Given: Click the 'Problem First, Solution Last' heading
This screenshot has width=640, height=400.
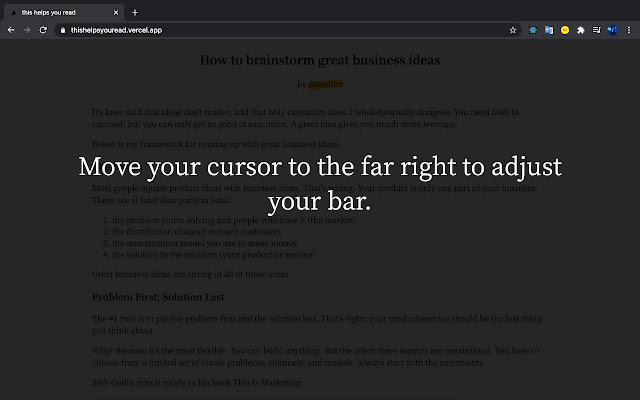Looking at the screenshot, I should click(158, 297).
